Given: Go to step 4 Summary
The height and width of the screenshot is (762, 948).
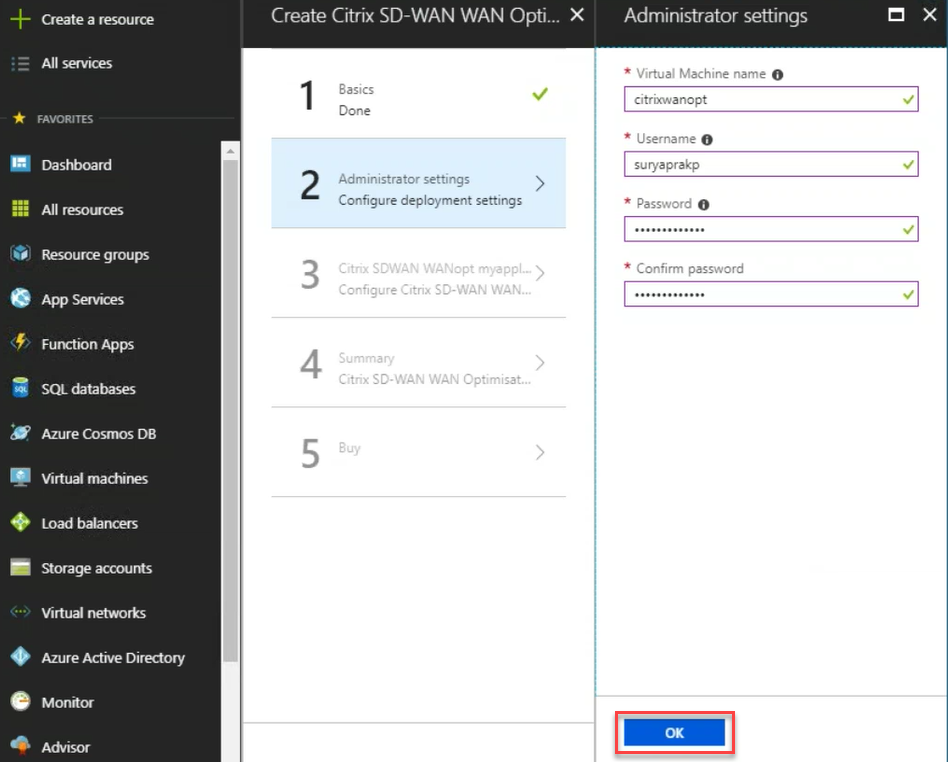Looking at the screenshot, I should coord(418,362).
